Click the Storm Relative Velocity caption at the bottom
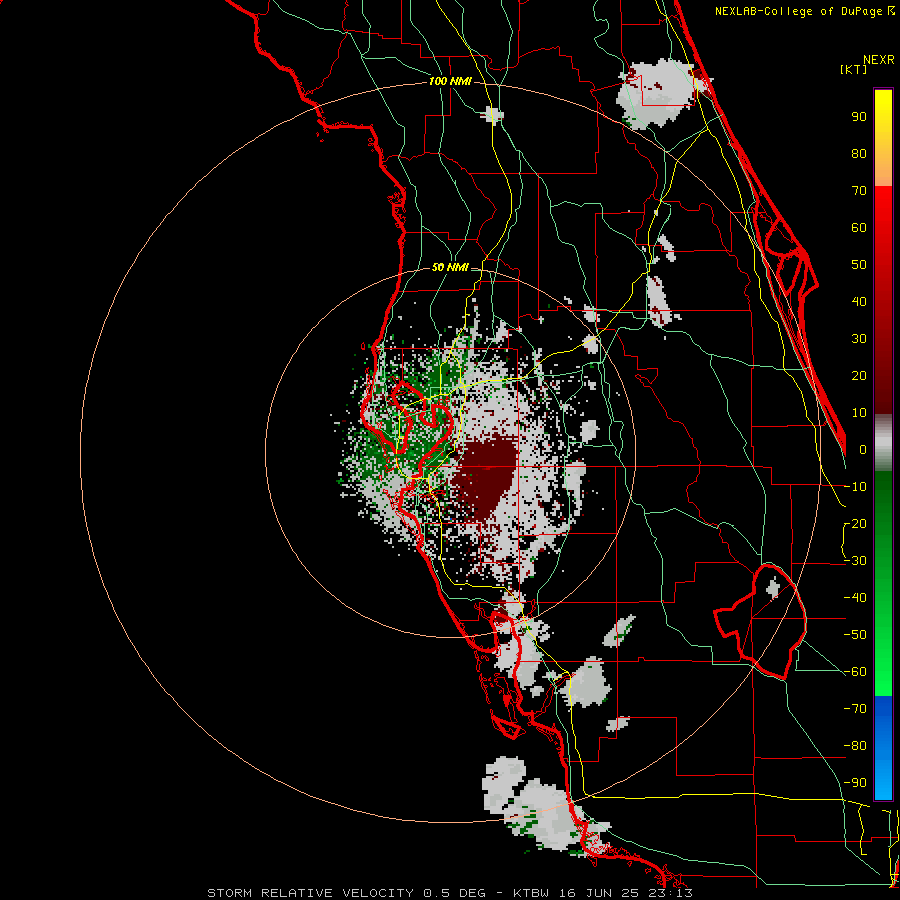 coord(450,893)
